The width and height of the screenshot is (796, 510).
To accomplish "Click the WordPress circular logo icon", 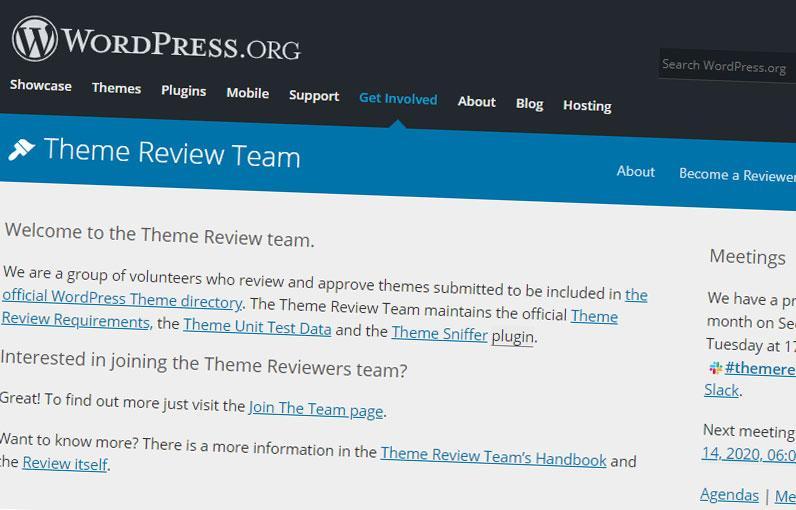I will tap(35, 39).
